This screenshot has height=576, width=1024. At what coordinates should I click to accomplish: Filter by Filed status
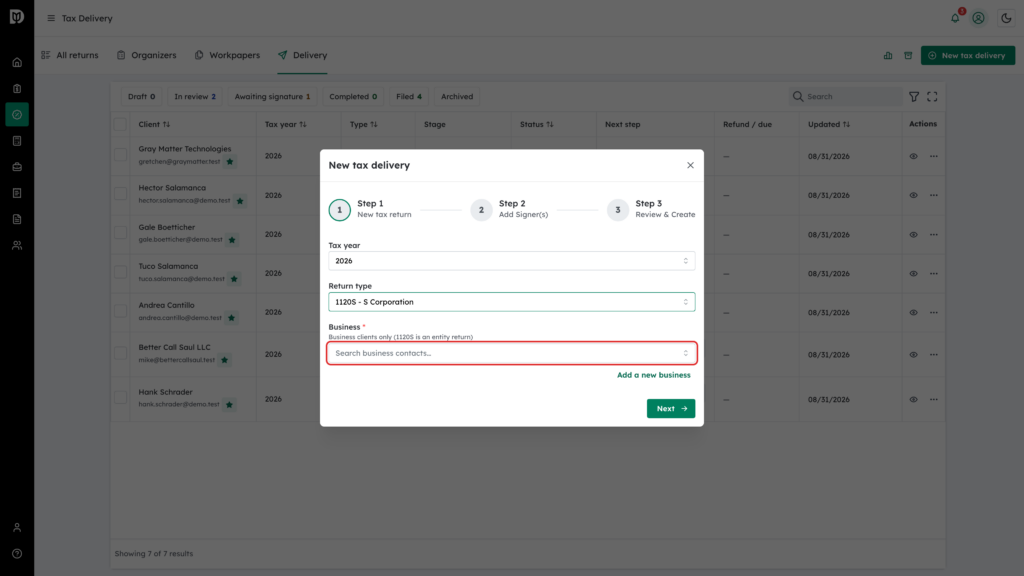409,97
